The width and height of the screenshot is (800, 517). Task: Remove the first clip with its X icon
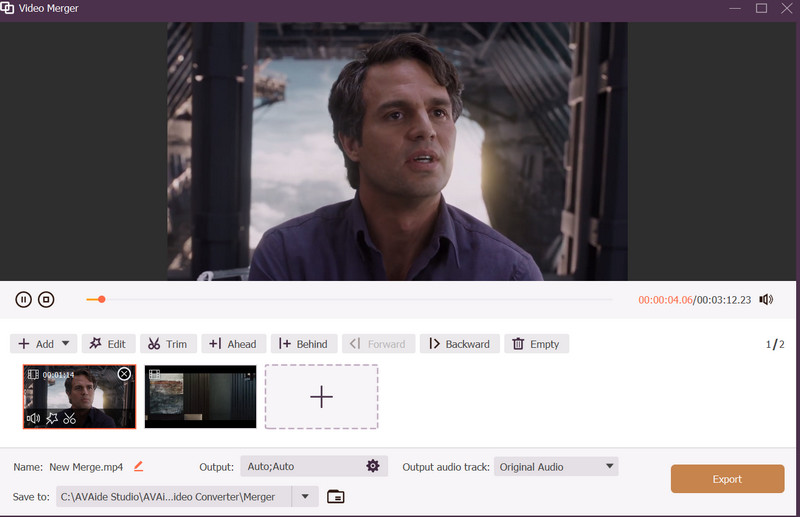pos(124,374)
